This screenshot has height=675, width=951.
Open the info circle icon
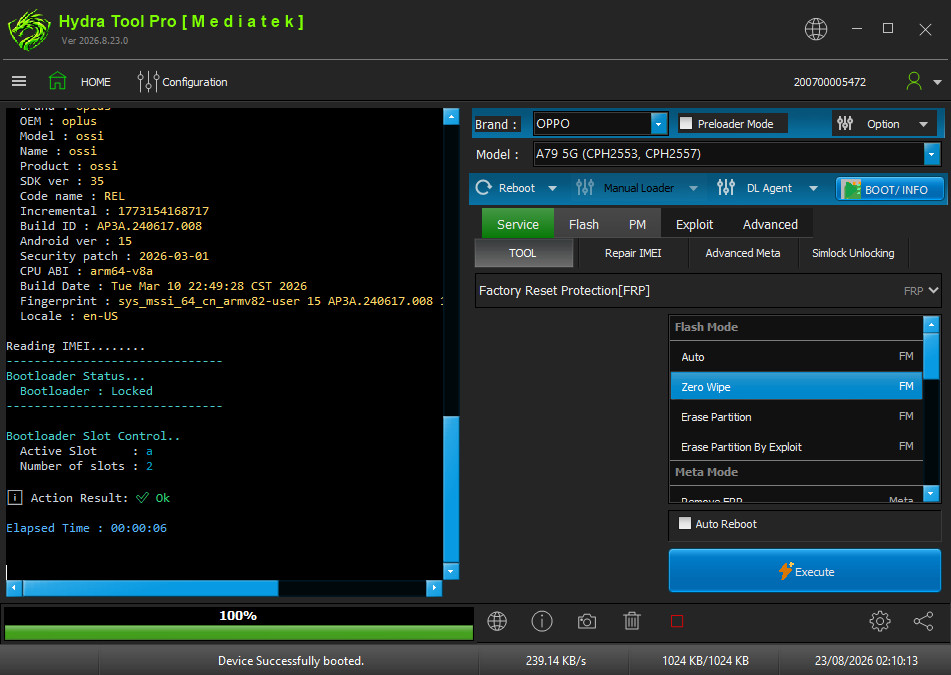coord(542,621)
